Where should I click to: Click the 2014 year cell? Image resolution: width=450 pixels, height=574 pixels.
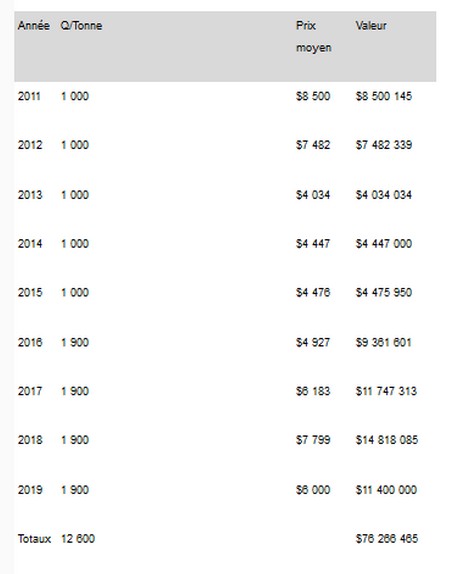click(x=30, y=243)
